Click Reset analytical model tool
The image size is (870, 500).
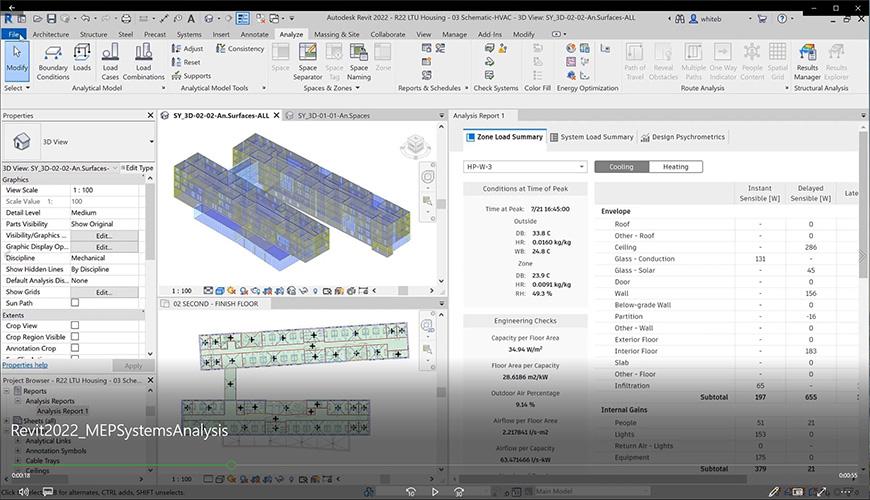point(186,62)
